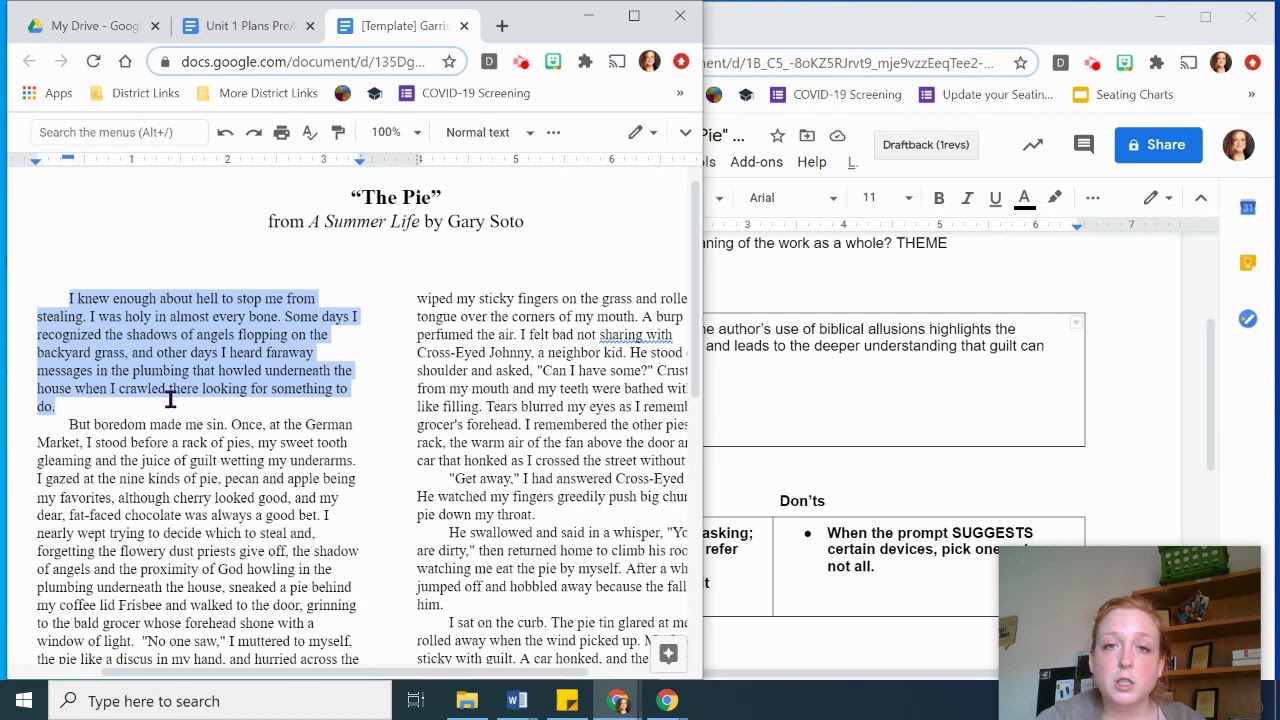
Task: Open highlight color marker icon
Action: (1054, 198)
